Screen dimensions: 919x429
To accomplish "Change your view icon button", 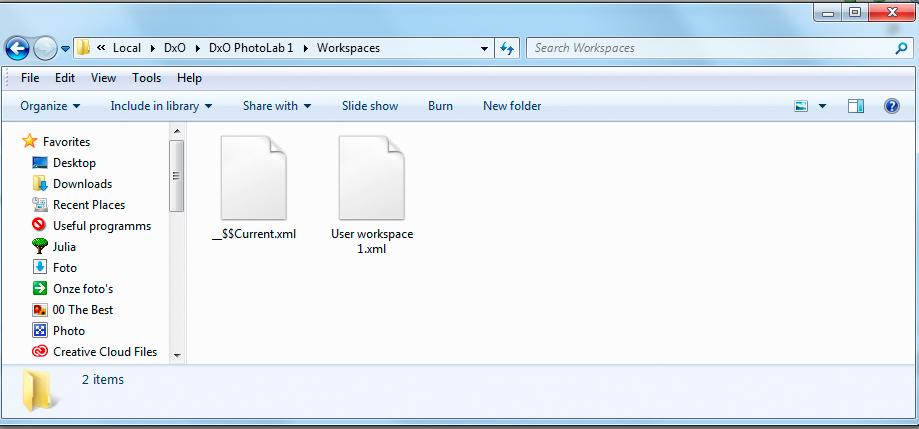I will (801, 106).
